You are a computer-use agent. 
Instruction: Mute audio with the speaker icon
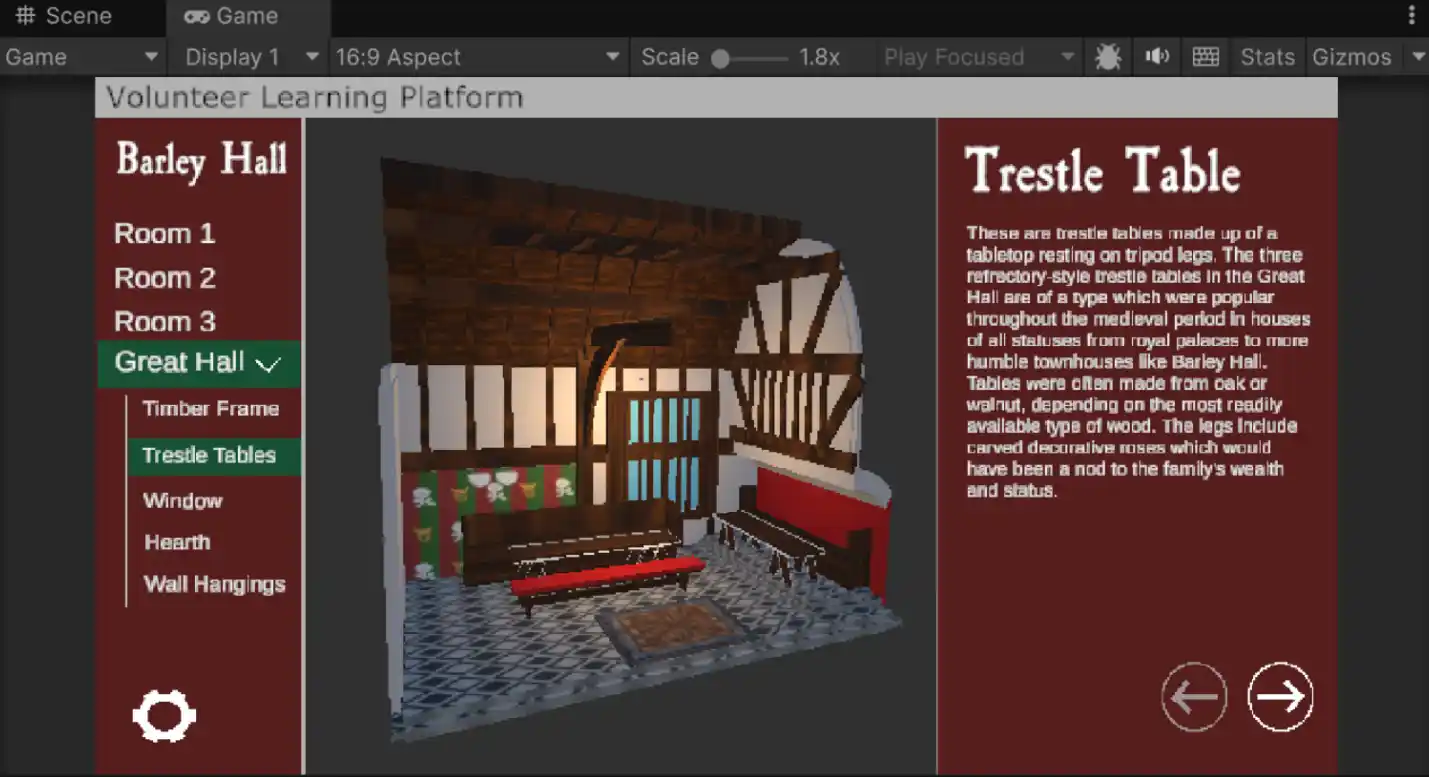click(x=1157, y=57)
